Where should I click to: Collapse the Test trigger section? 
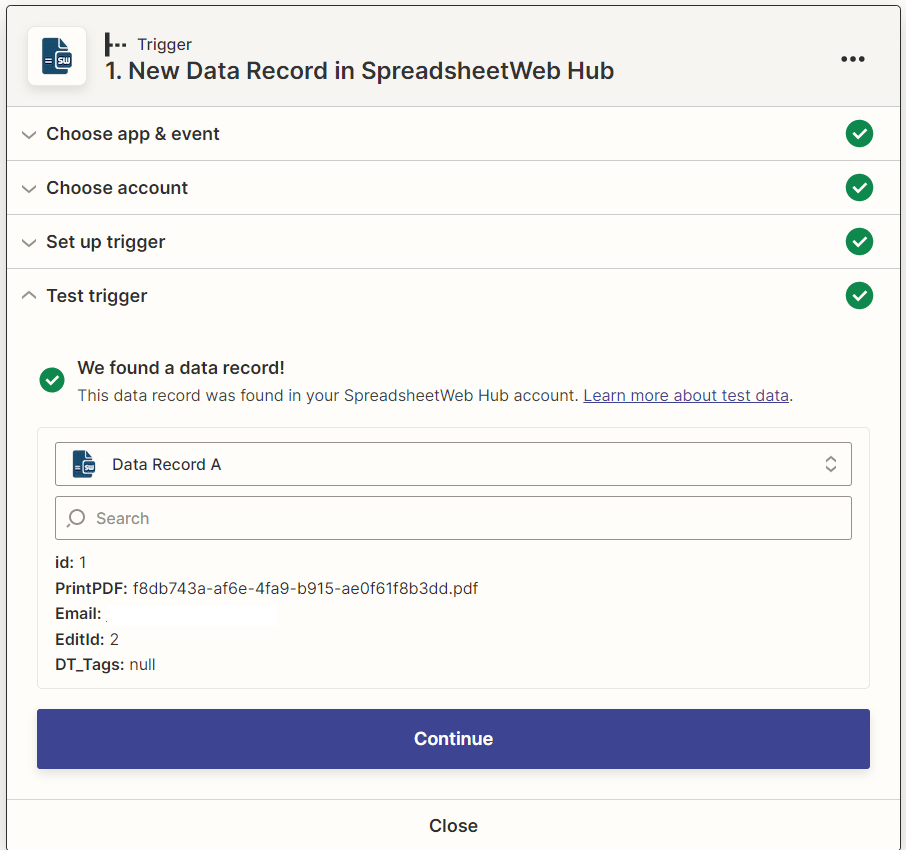(96, 296)
